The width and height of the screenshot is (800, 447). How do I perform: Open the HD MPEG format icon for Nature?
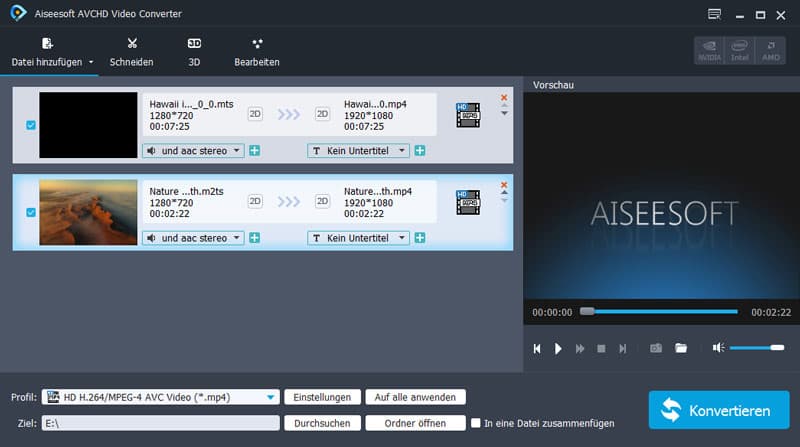point(468,202)
